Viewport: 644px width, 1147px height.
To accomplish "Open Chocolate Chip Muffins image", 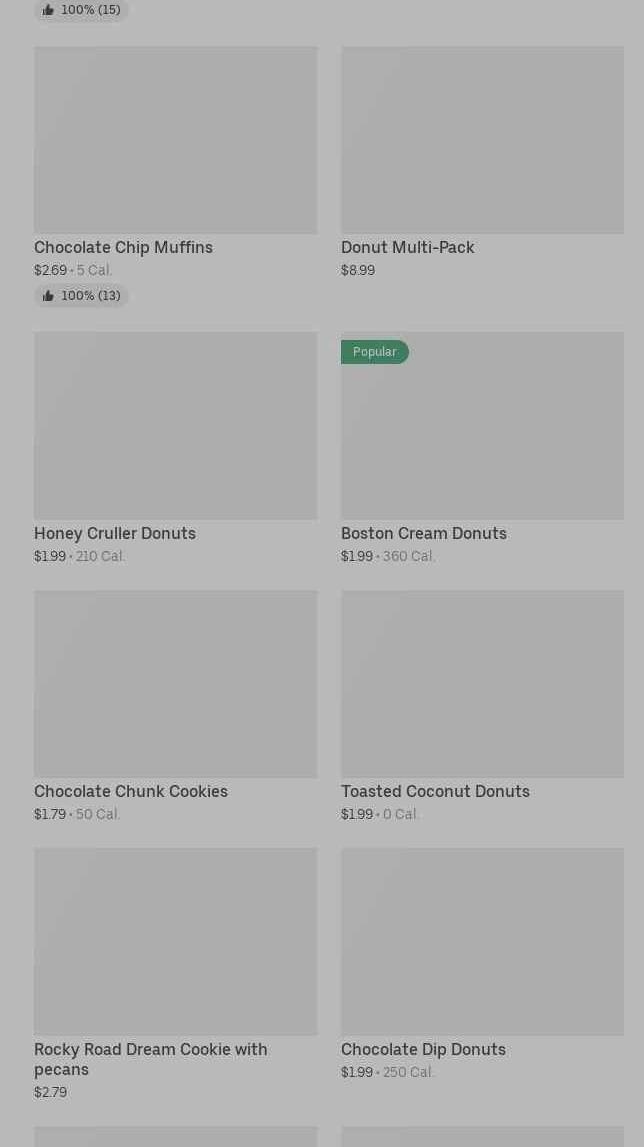I will pyautogui.click(x=175, y=140).
